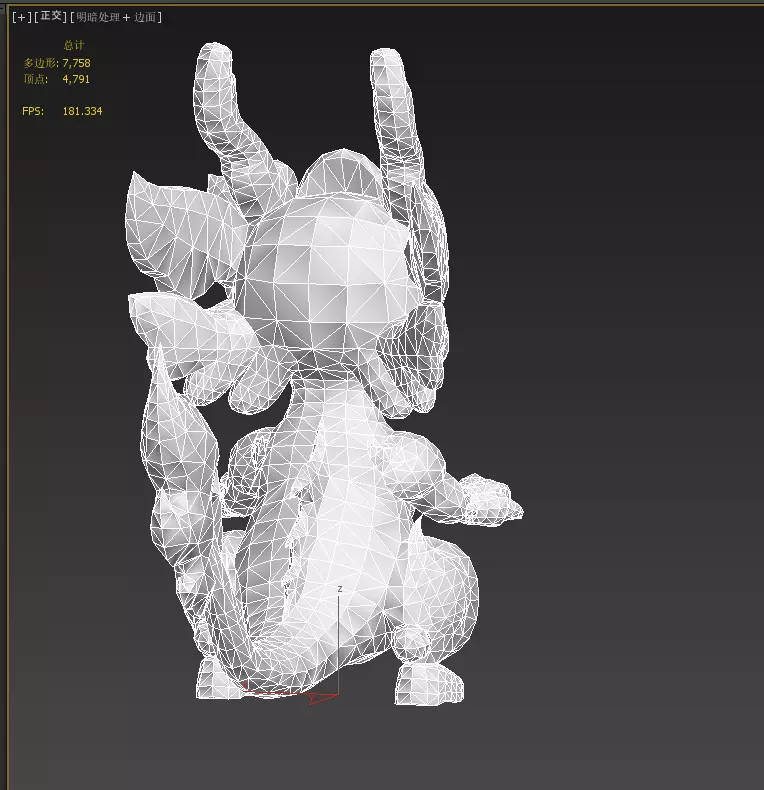Open the 明暗处理 + 边面 shading menu
Screen dimensions: 764x790
pos(116,17)
